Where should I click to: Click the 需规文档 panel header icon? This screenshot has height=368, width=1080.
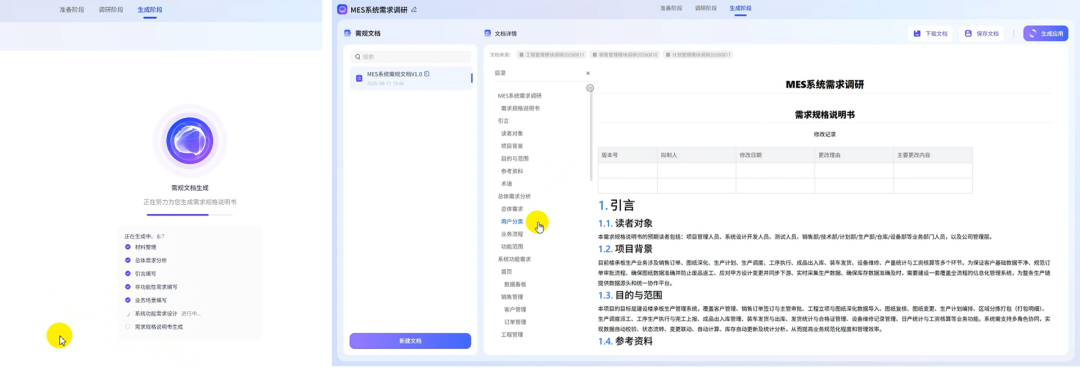tap(348, 33)
